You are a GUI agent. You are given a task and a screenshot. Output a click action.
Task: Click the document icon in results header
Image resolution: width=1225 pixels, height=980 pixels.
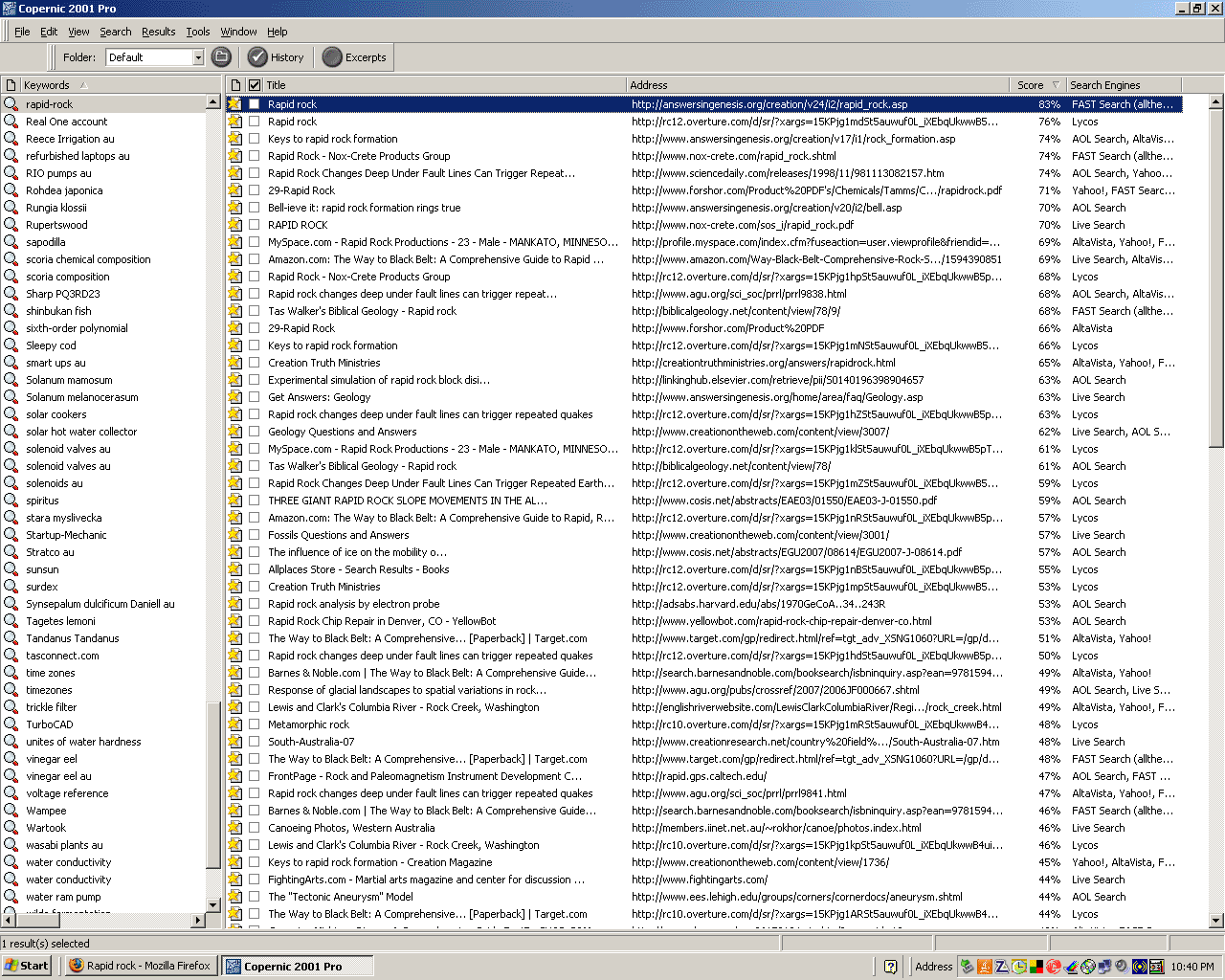(235, 85)
